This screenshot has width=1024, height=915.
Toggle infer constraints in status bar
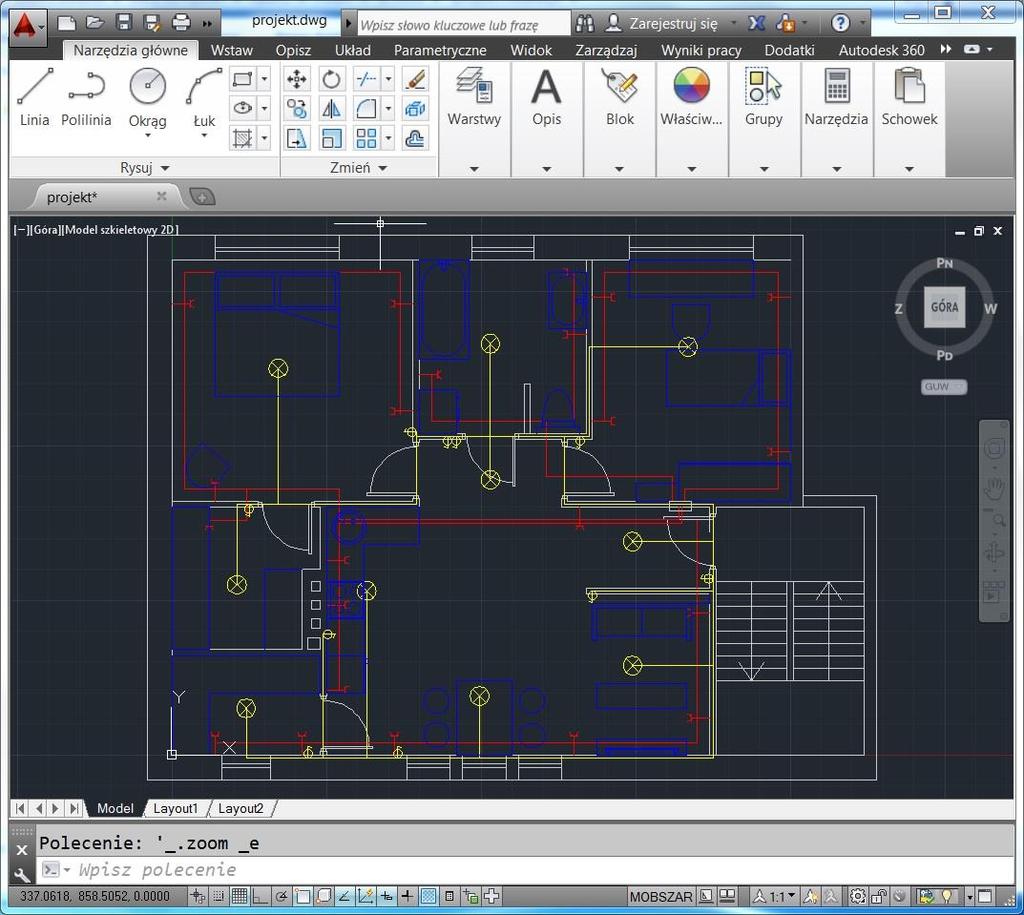(x=197, y=896)
